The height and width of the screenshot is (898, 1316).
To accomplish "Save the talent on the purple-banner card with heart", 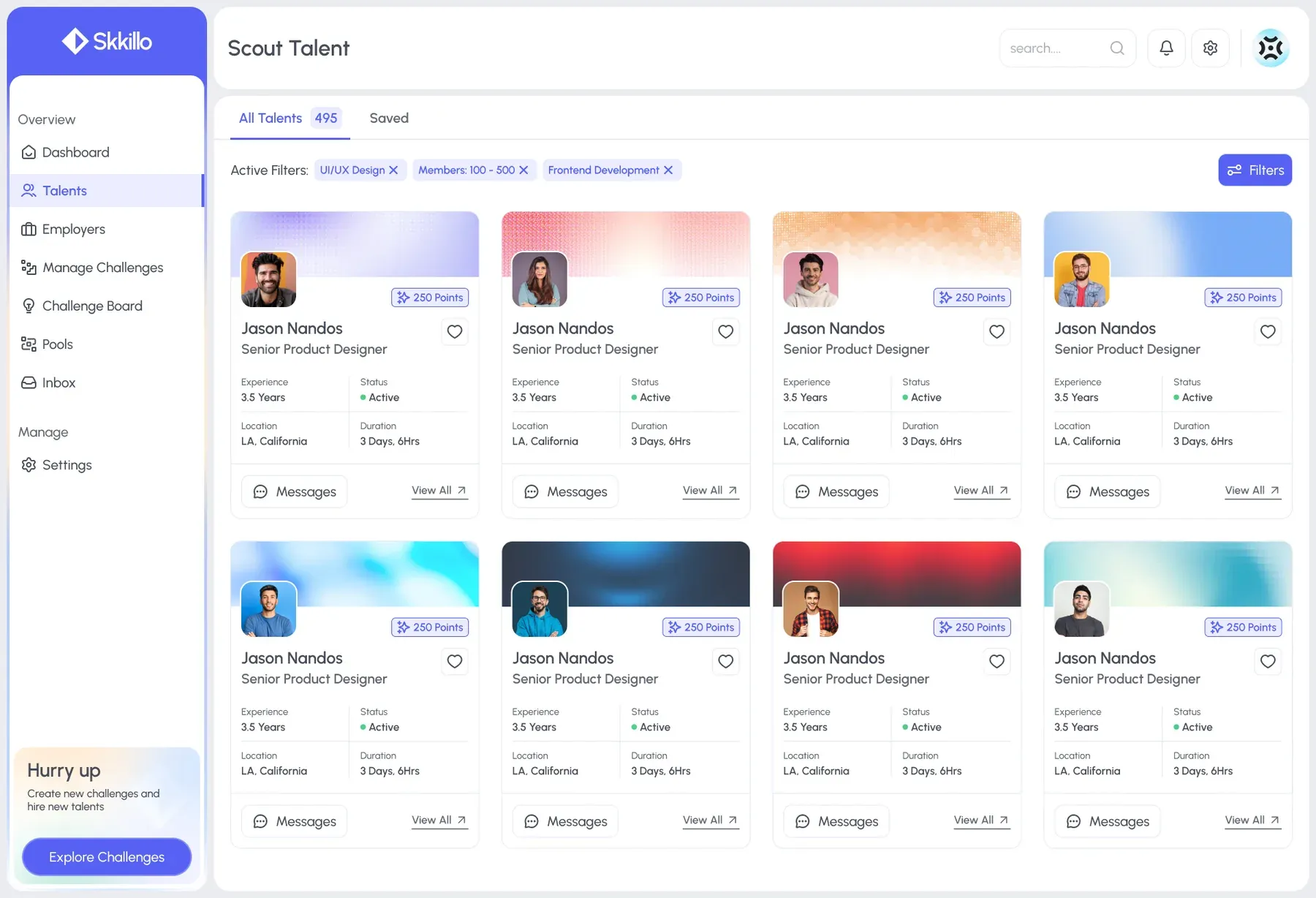I will pos(455,332).
